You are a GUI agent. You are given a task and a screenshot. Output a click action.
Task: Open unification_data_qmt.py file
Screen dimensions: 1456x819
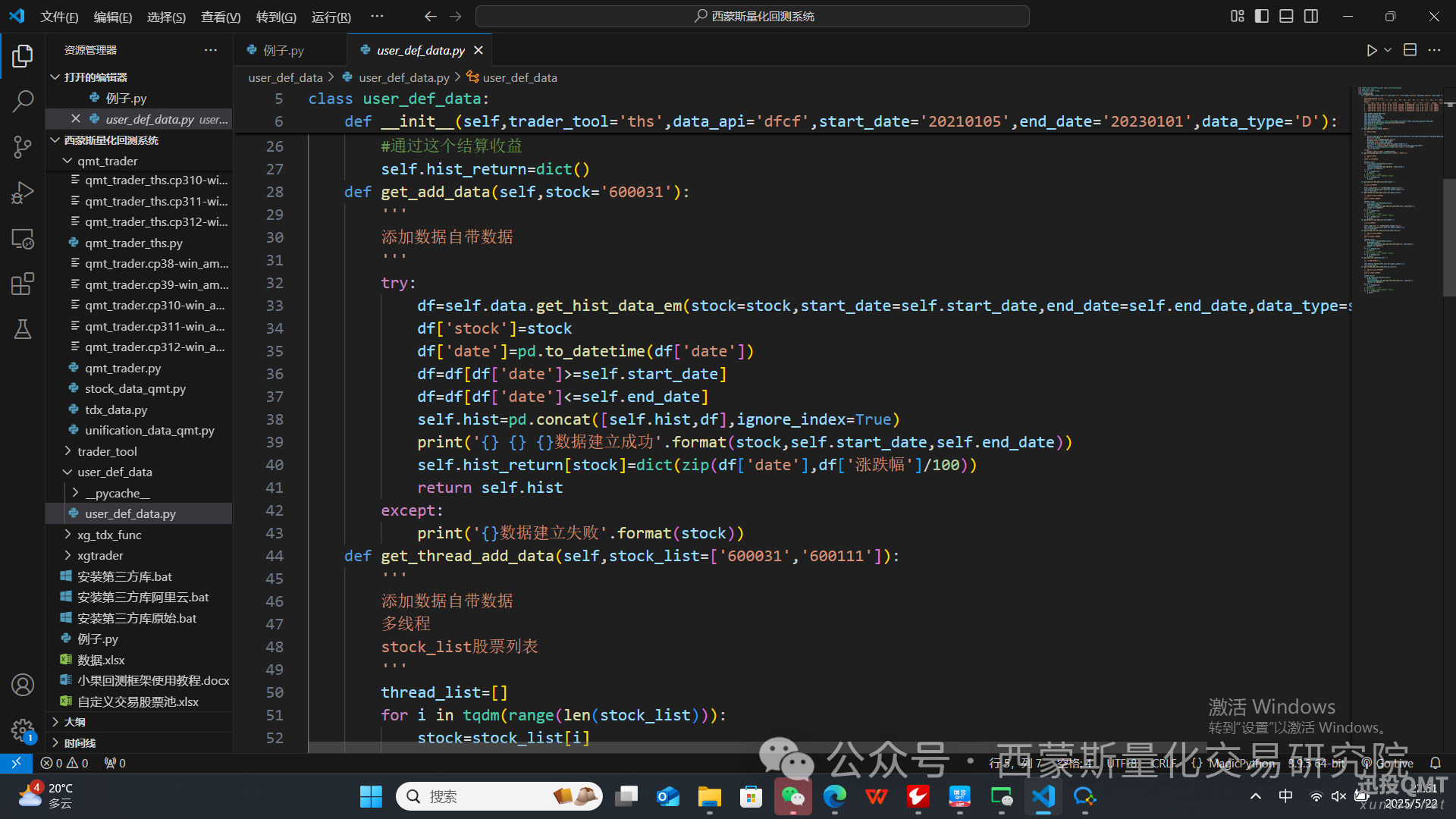click(x=149, y=430)
